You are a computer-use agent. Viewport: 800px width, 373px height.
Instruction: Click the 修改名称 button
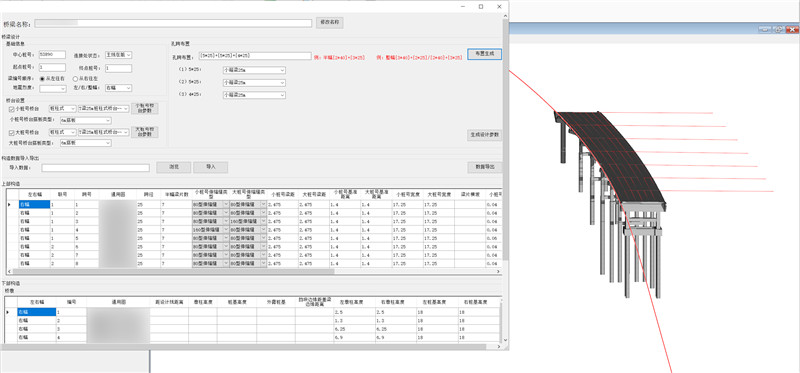tap(330, 22)
